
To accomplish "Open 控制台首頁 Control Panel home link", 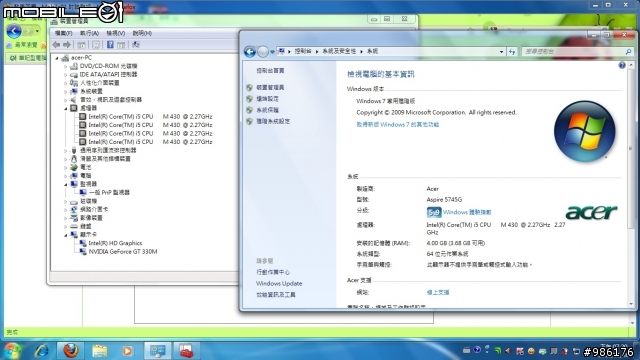I will pyautogui.click(x=270, y=71).
